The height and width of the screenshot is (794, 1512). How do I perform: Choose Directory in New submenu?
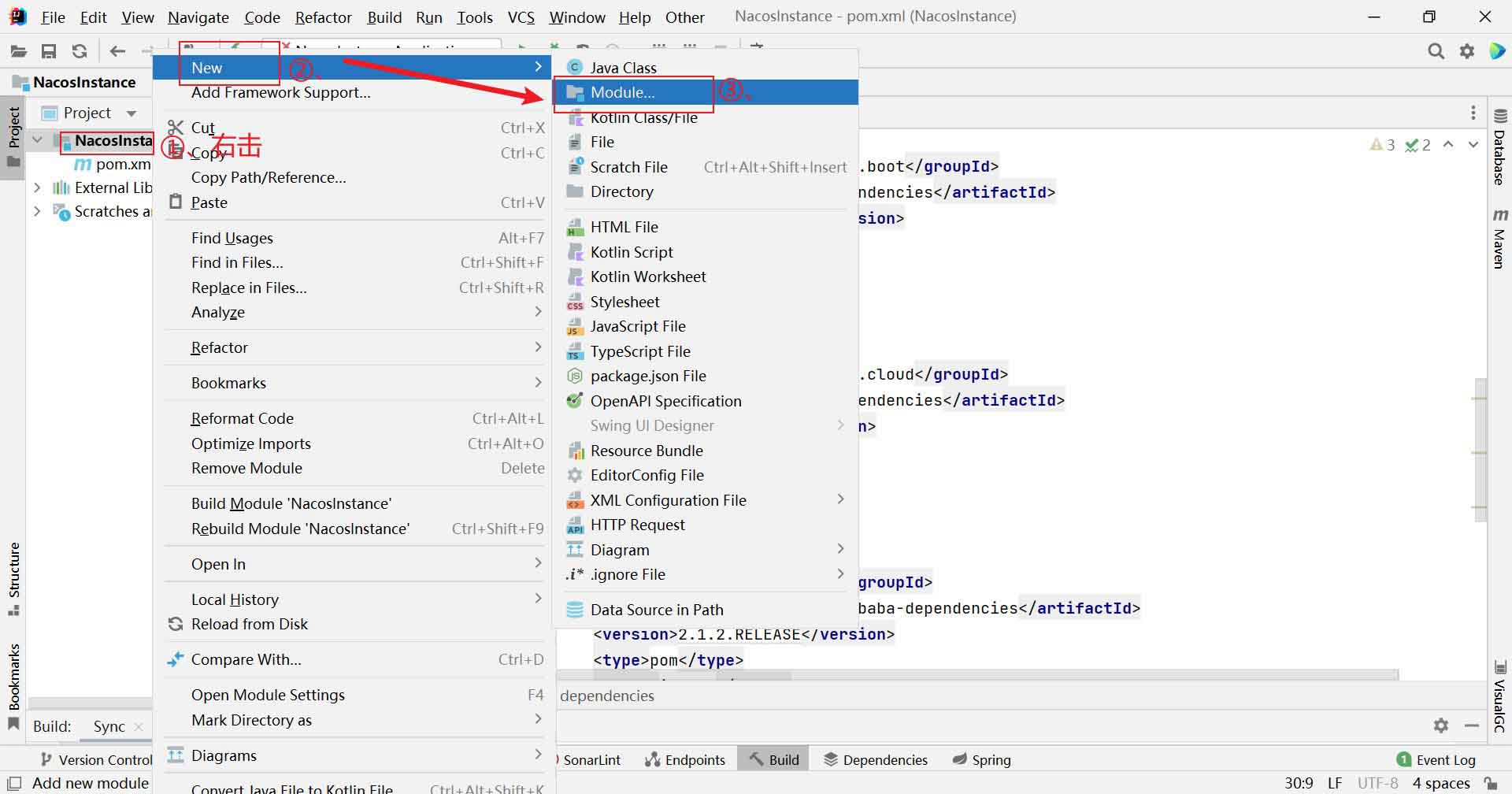(x=706, y=191)
